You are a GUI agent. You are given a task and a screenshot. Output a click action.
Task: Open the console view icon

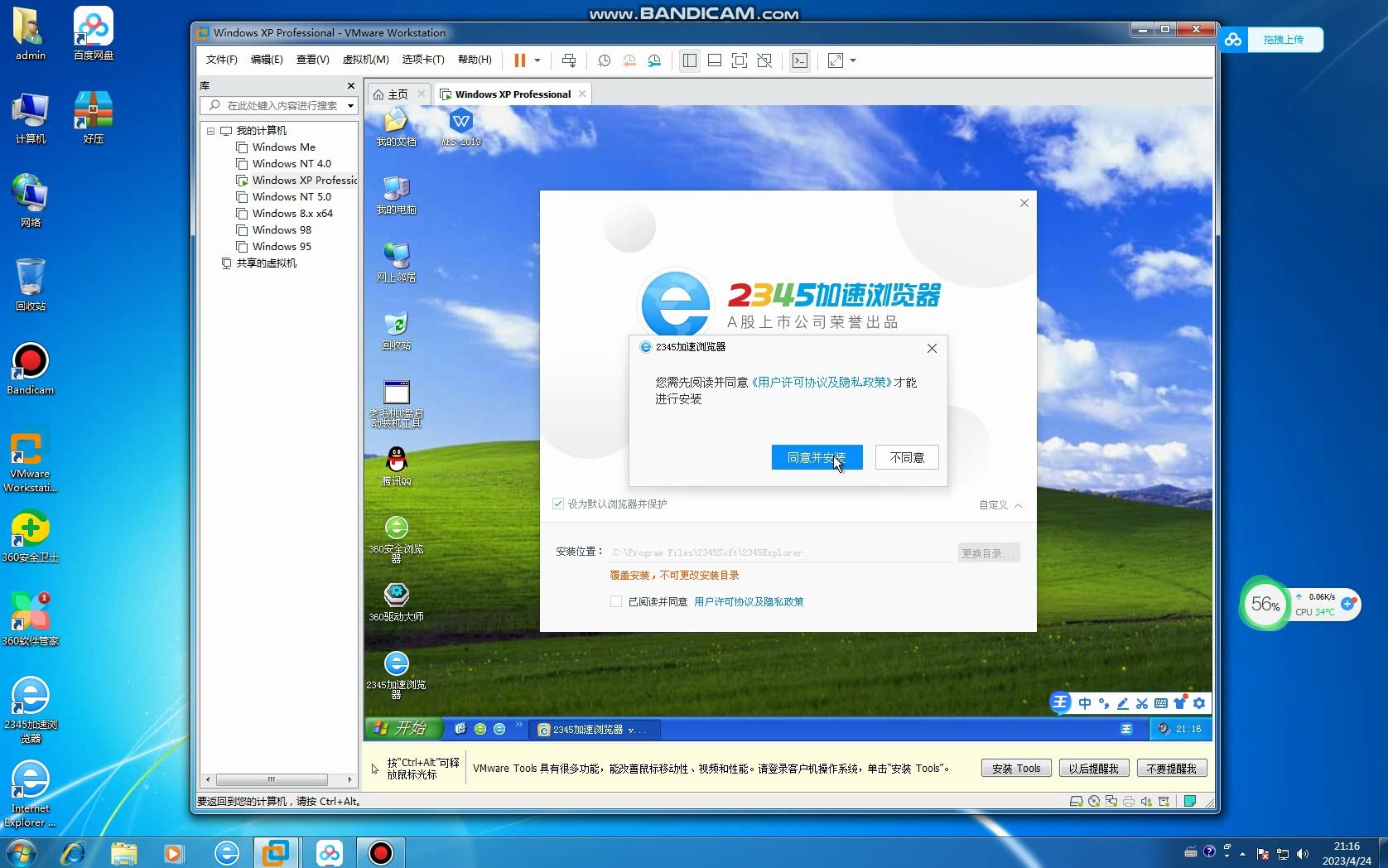coord(800,60)
